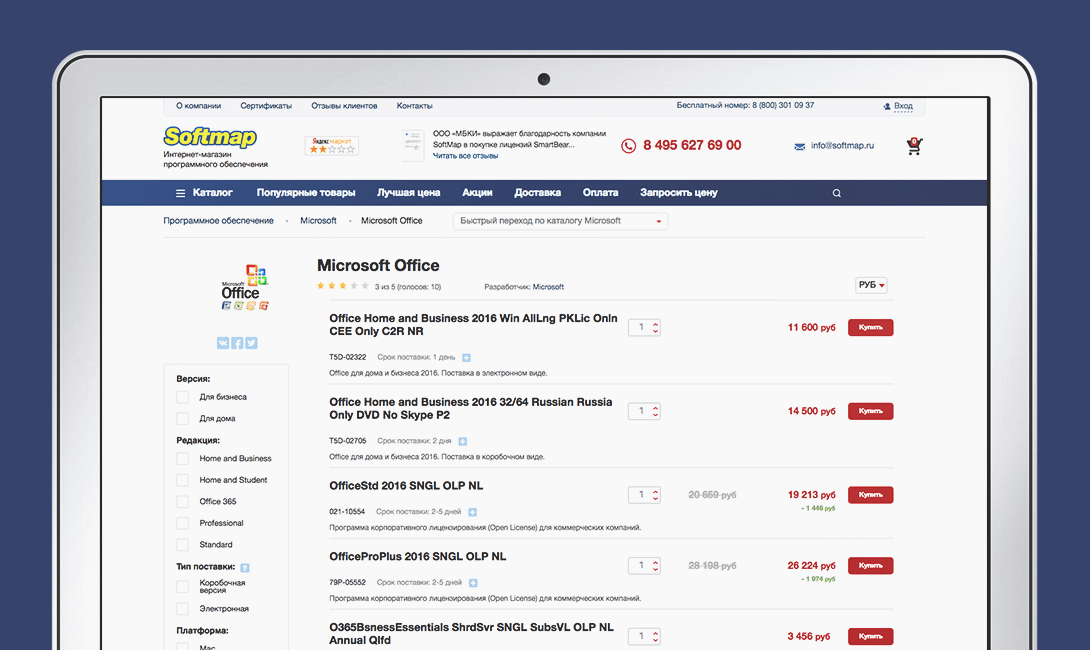Expand delivery info plus for T5D-02322
Screen dimensions: 1090x650
click(x=466, y=357)
